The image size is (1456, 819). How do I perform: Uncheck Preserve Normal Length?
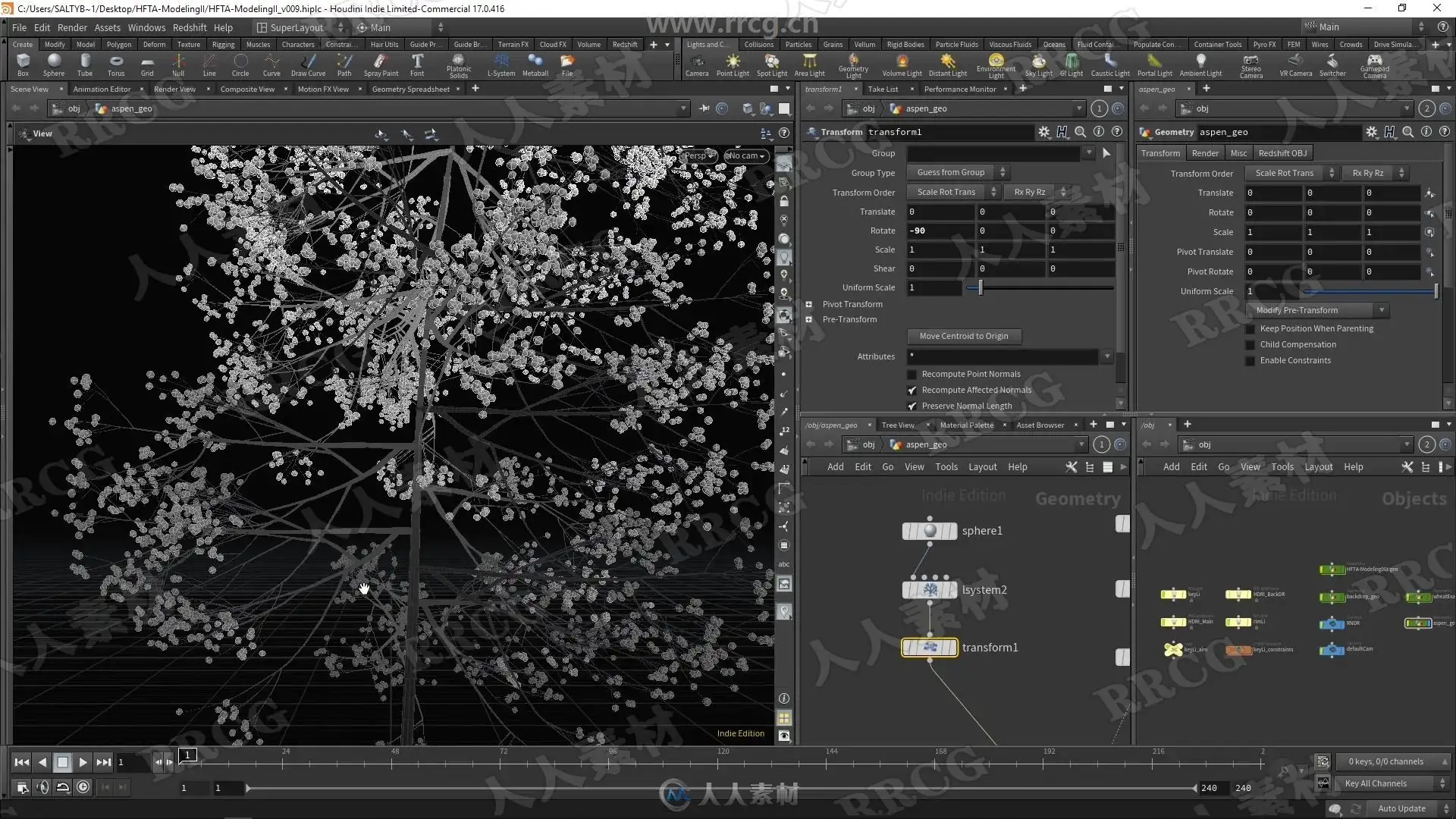912,406
